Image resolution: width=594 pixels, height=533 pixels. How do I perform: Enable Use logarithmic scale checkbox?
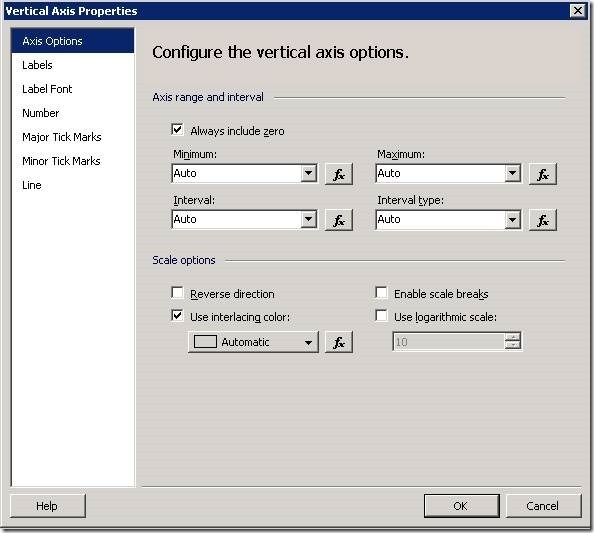tap(381, 316)
